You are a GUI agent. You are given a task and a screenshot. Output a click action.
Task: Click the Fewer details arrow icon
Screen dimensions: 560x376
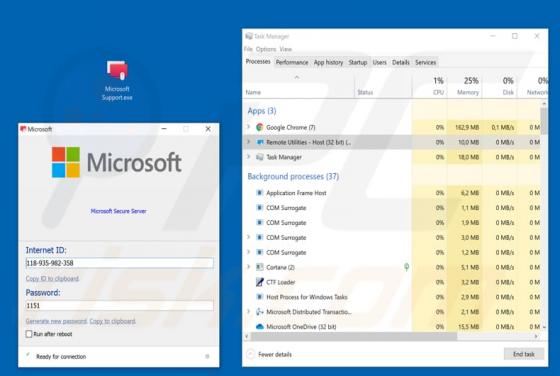pyautogui.click(x=250, y=354)
